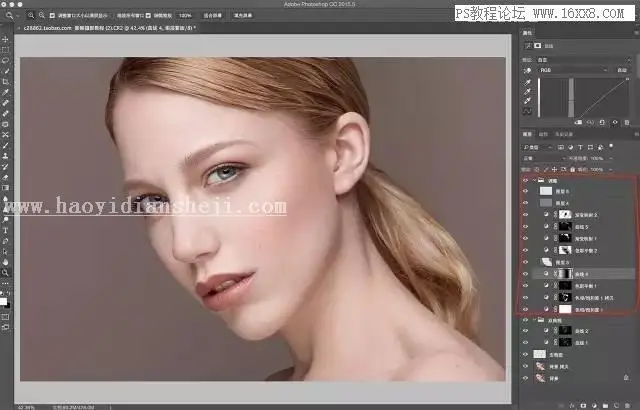Screen dimensions: 640x410
Task: Select the open document tab
Action: [x=109, y=28]
